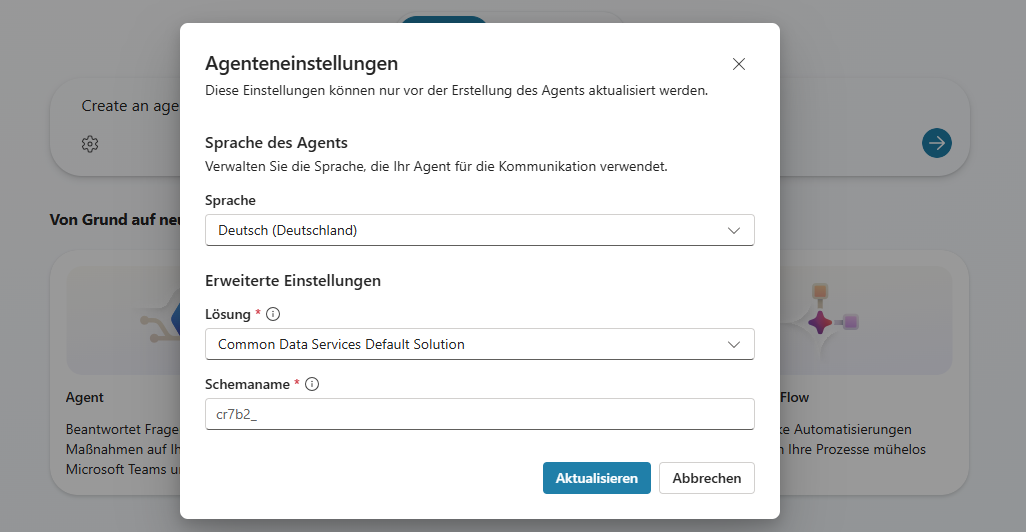Select the Agent card title
This screenshot has height=532, width=1026.
[84, 397]
